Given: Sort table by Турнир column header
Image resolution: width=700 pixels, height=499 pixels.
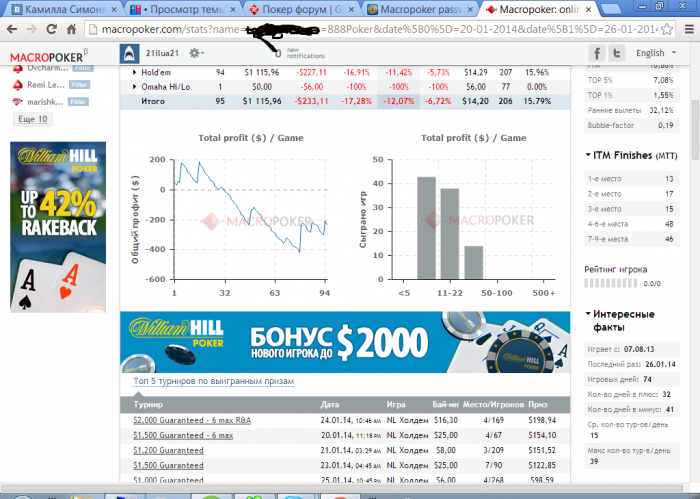Looking at the screenshot, I should click(148, 404).
